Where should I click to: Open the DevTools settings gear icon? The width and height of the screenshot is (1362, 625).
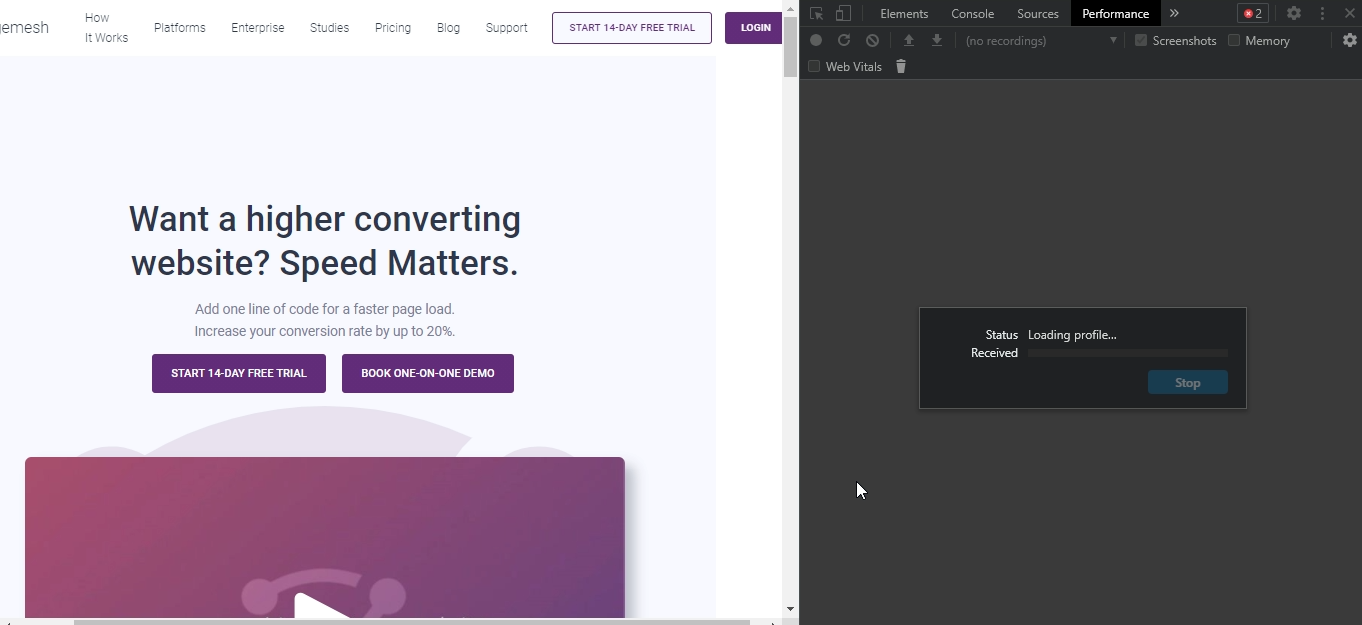click(1294, 14)
